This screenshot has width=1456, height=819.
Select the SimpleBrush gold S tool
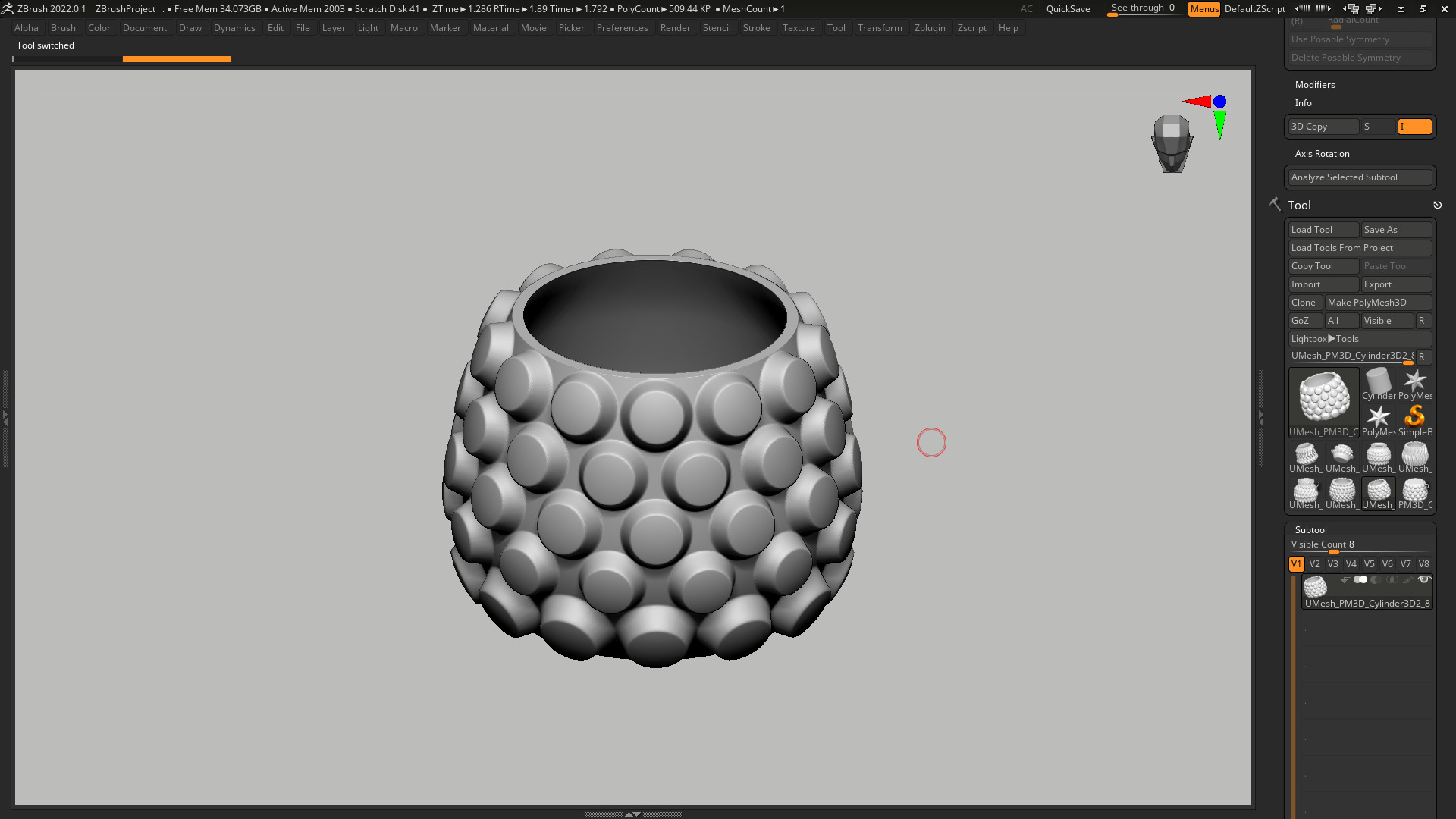tap(1414, 420)
